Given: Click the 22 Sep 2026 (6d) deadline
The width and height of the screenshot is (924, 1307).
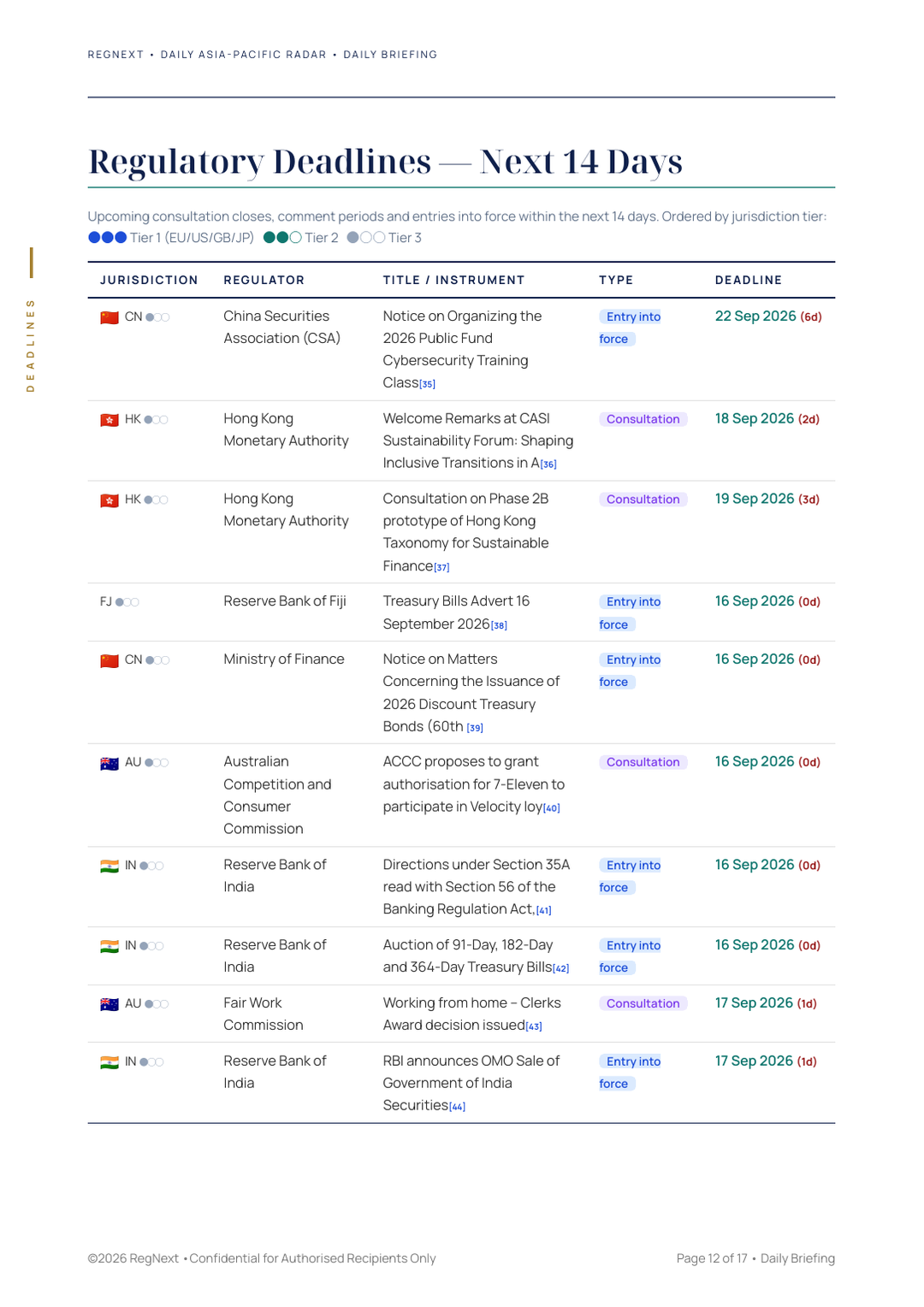Looking at the screenshot, I should (x=768, y=316).
